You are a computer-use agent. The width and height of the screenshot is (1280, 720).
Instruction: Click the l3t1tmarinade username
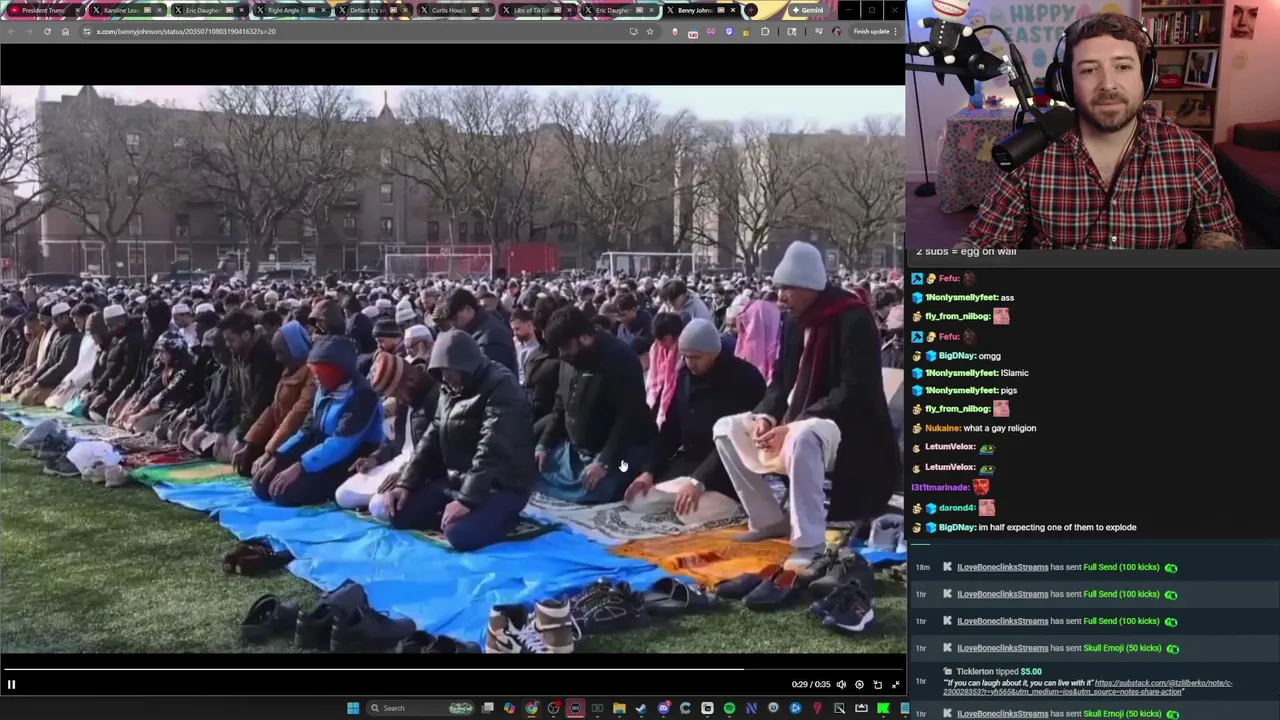pyautogui.click(x=940, y=488)
